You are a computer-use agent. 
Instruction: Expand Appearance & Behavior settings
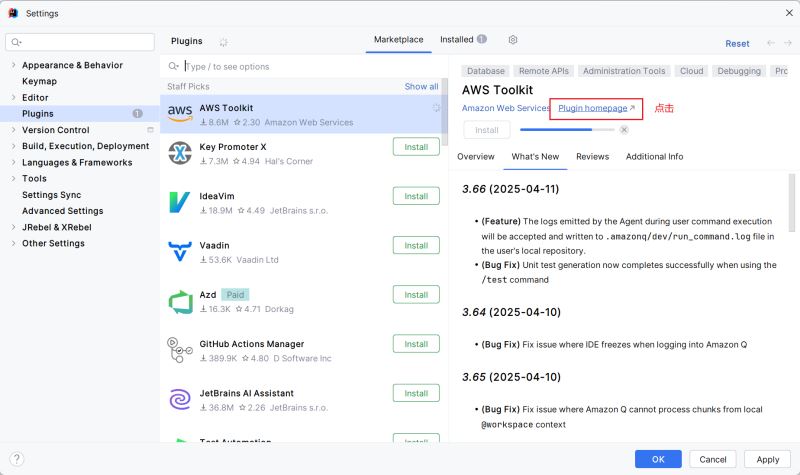[x=13, y=65]
